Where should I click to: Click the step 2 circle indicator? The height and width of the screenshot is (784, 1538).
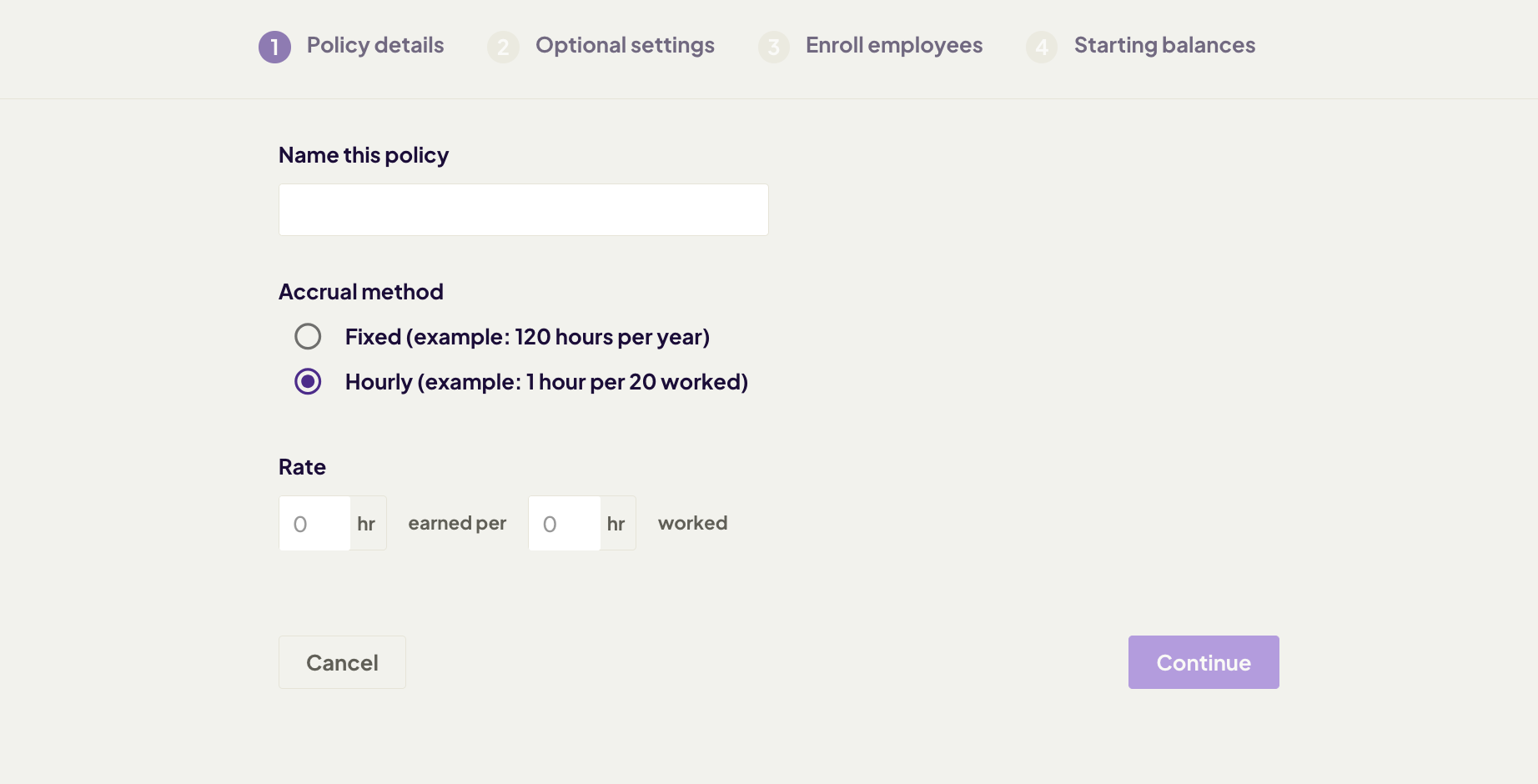click(503, 48)
